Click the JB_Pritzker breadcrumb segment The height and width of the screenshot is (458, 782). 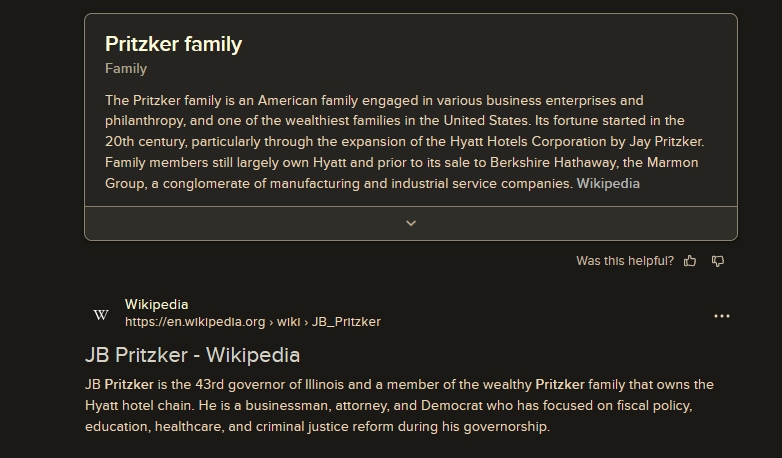tap(346, 322)
